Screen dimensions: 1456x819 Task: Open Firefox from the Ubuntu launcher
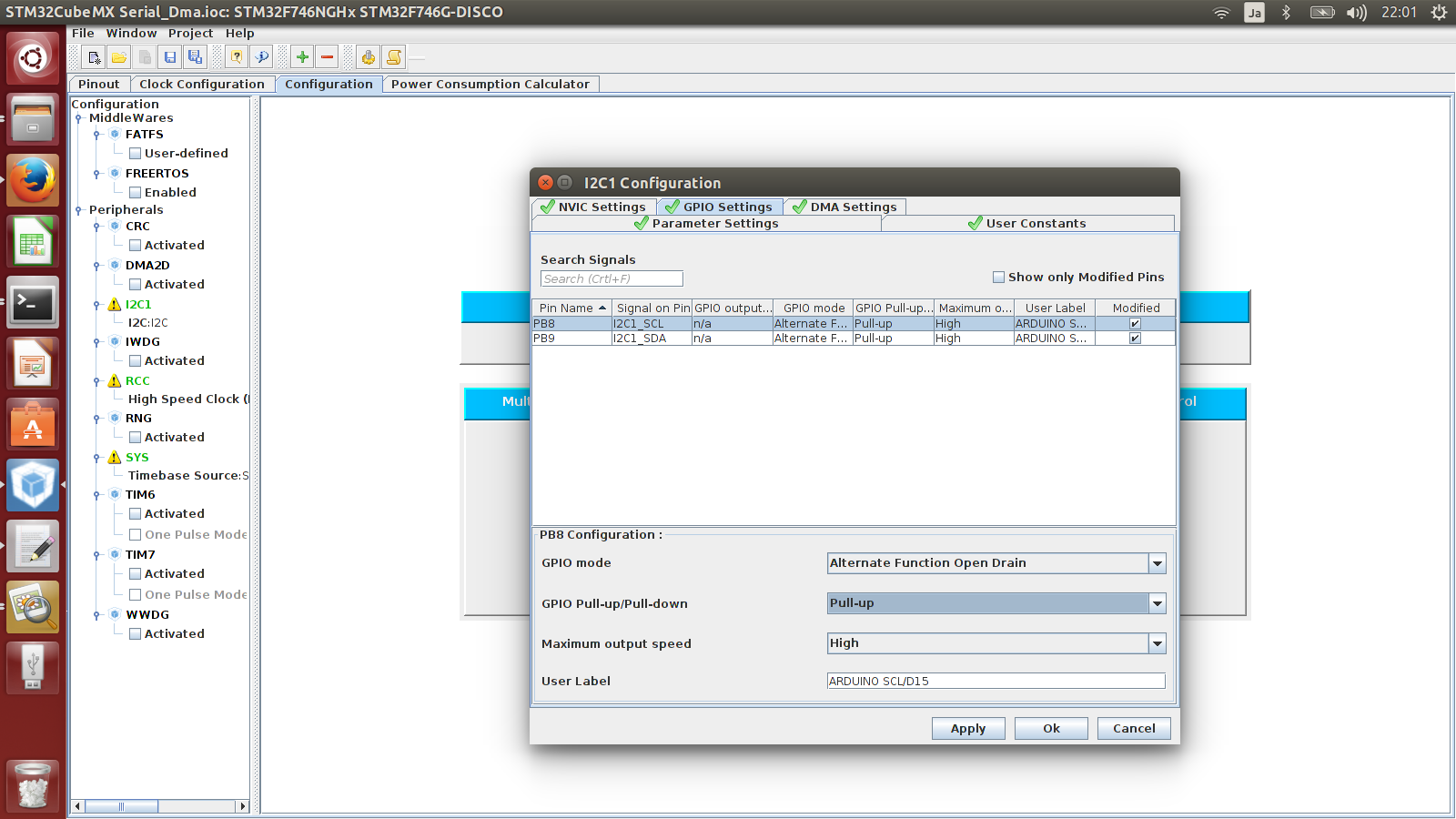(x=33, y=180)
